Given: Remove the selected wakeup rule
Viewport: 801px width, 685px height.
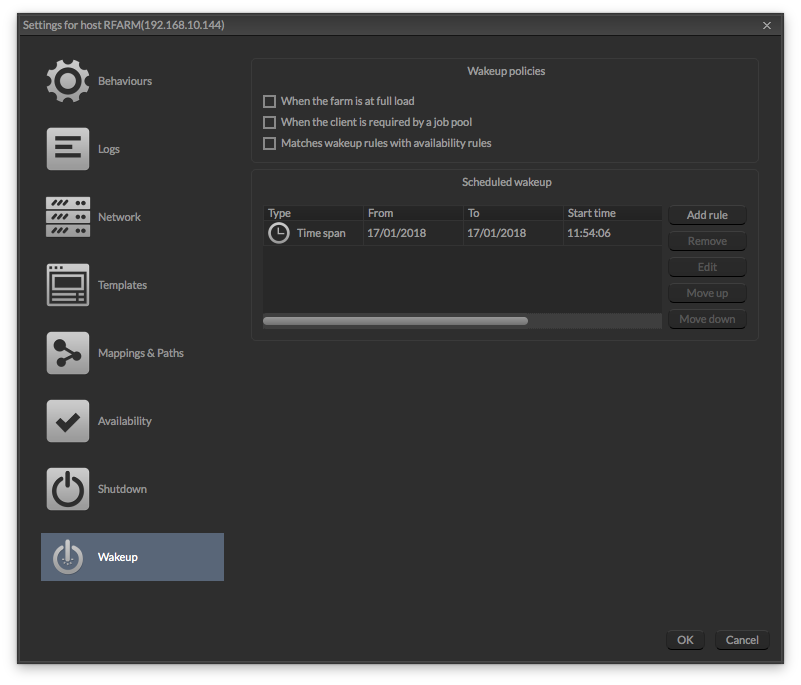Looking at the screenshot, I should tap(707, 241).
